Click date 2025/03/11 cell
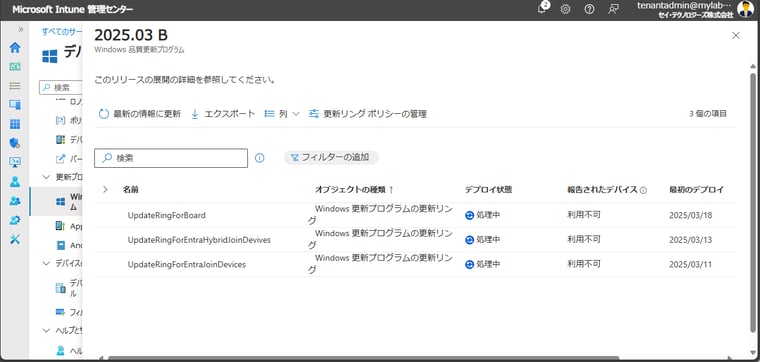This screenshot has width=760, height=362. coord(691,265)
